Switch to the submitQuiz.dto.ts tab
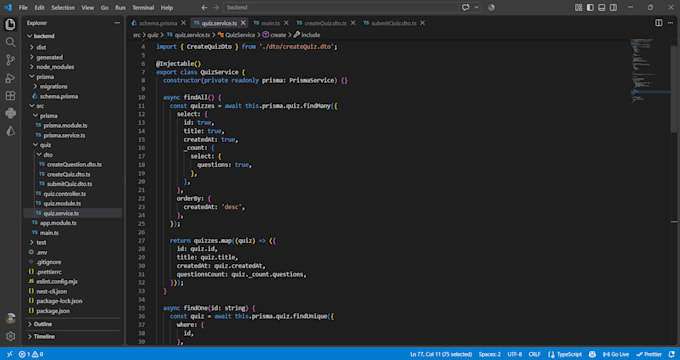680x360 pixels. coord(393,23)
